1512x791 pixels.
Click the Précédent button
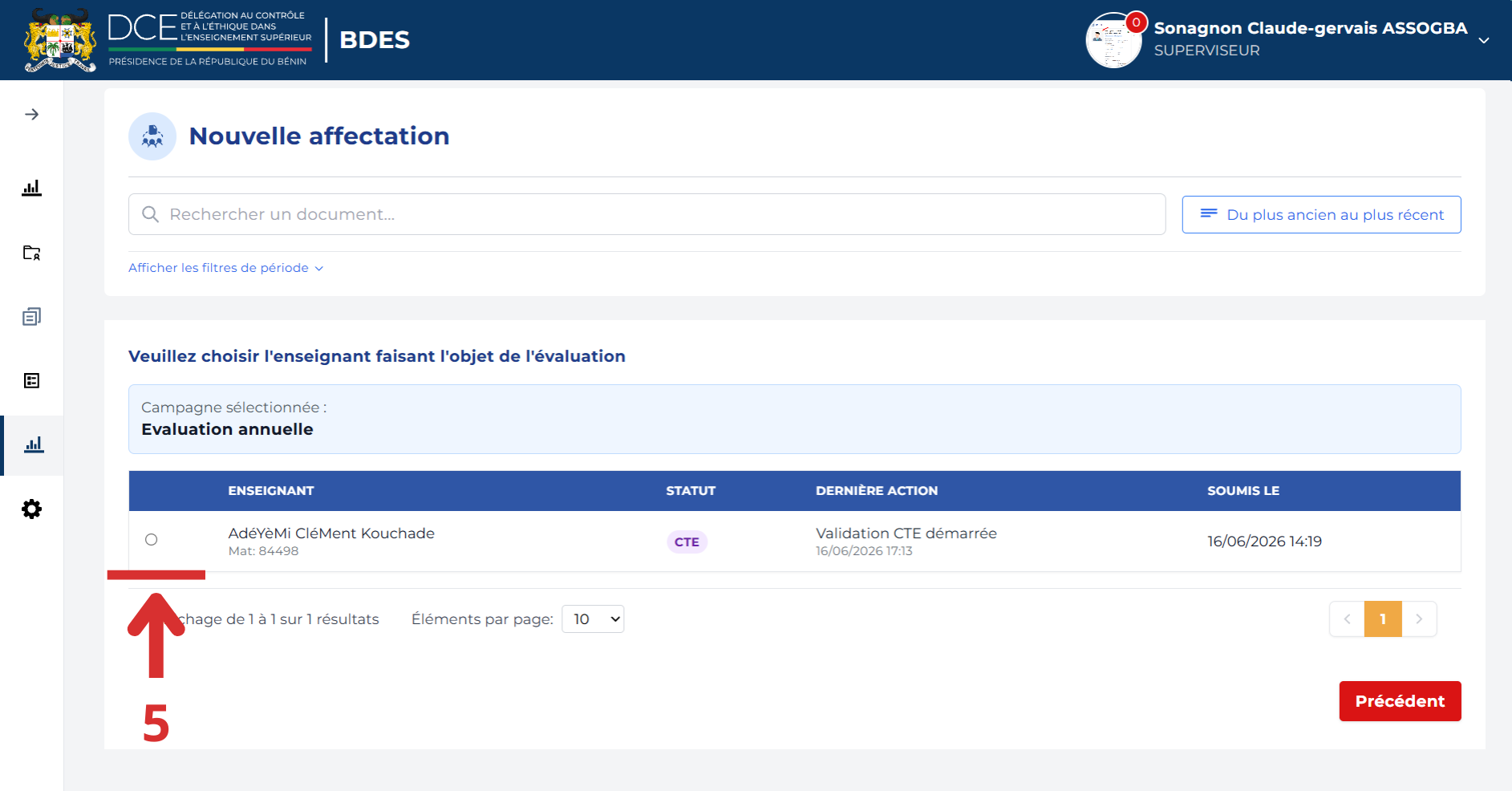coord(1400,701)
